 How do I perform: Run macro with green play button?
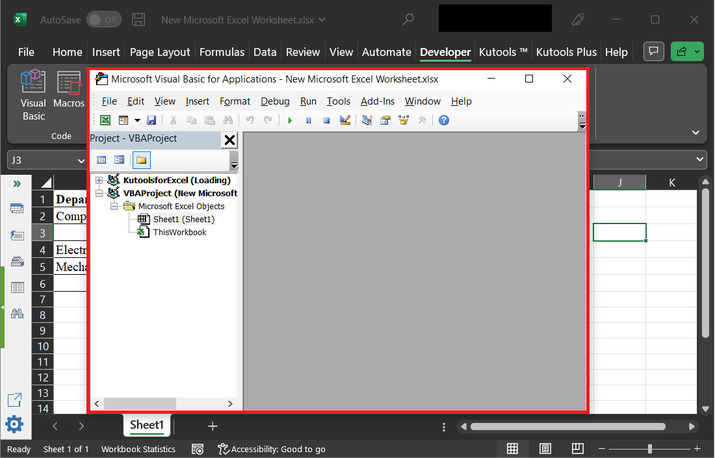tap(290, 120)
